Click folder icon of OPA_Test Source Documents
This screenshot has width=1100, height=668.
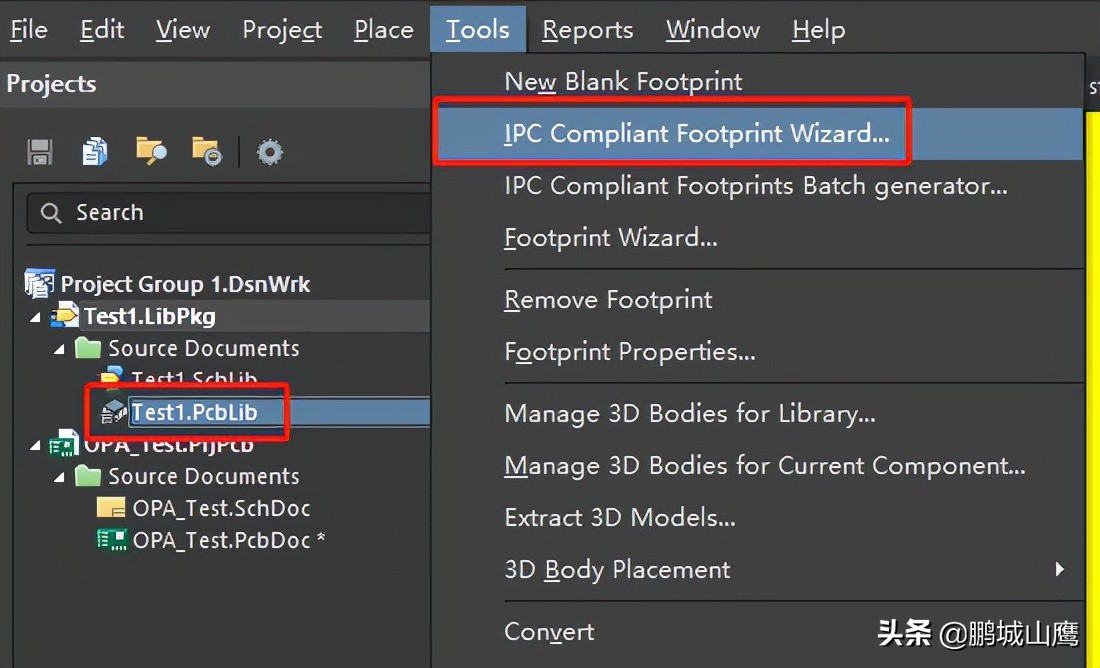coord(88,476)
